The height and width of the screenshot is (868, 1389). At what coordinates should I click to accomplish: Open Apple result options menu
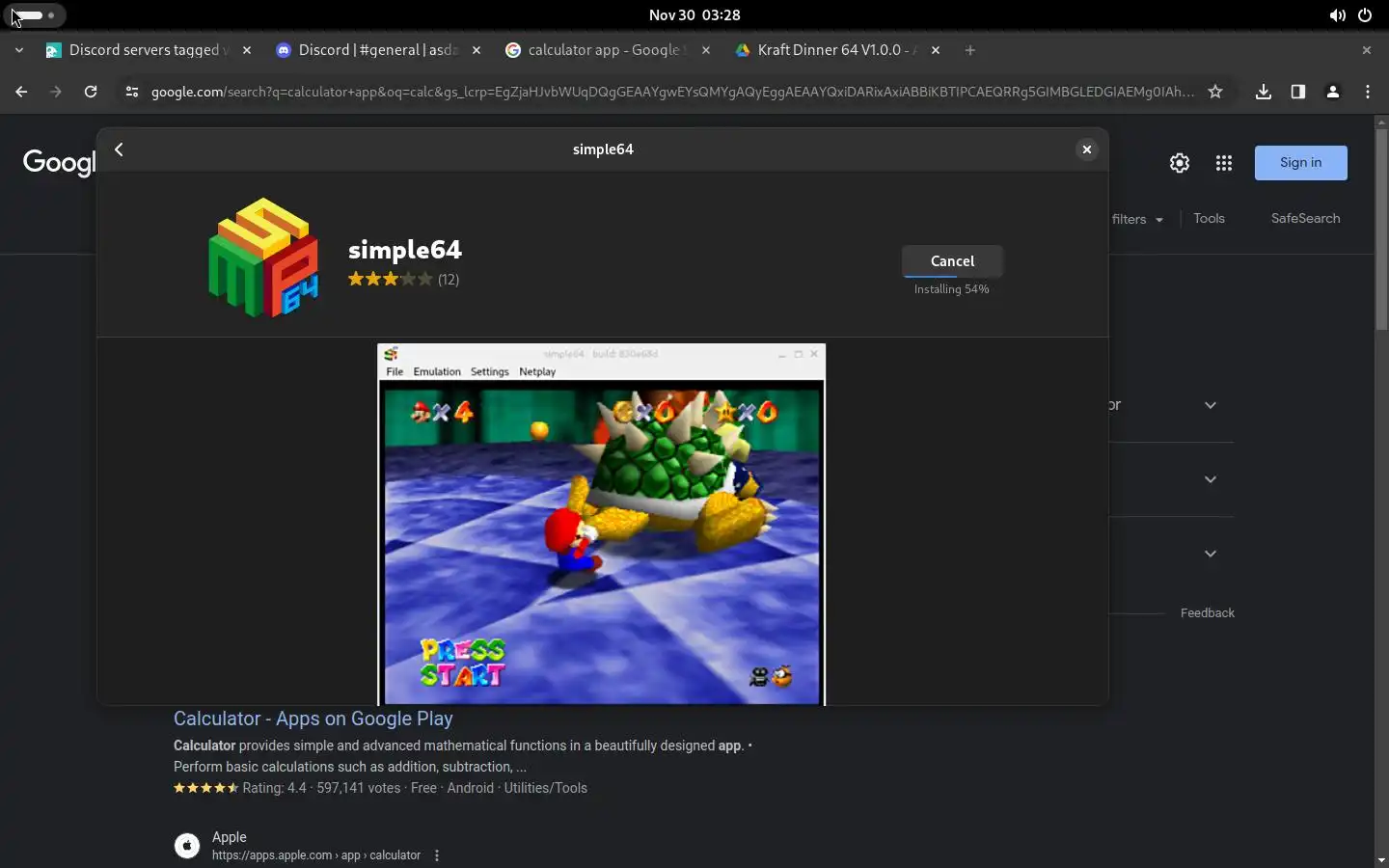pyautogui.click(x=437, y=855)
